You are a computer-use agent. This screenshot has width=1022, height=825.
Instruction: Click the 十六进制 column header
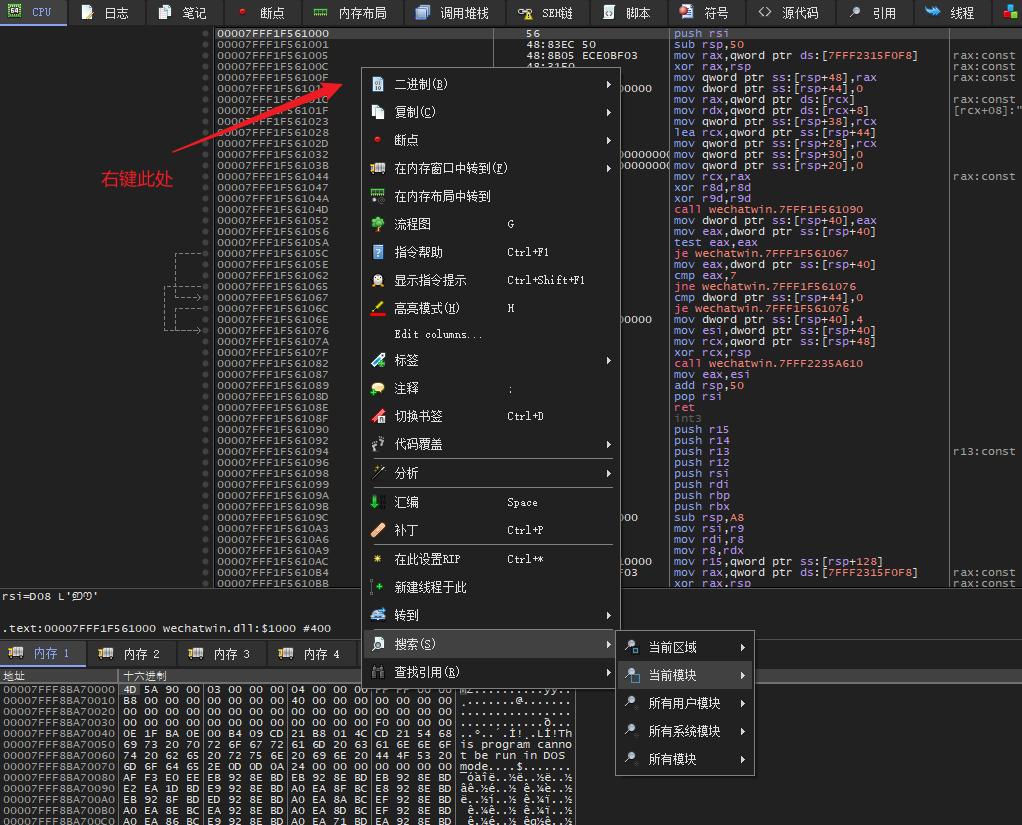[145, 676]
